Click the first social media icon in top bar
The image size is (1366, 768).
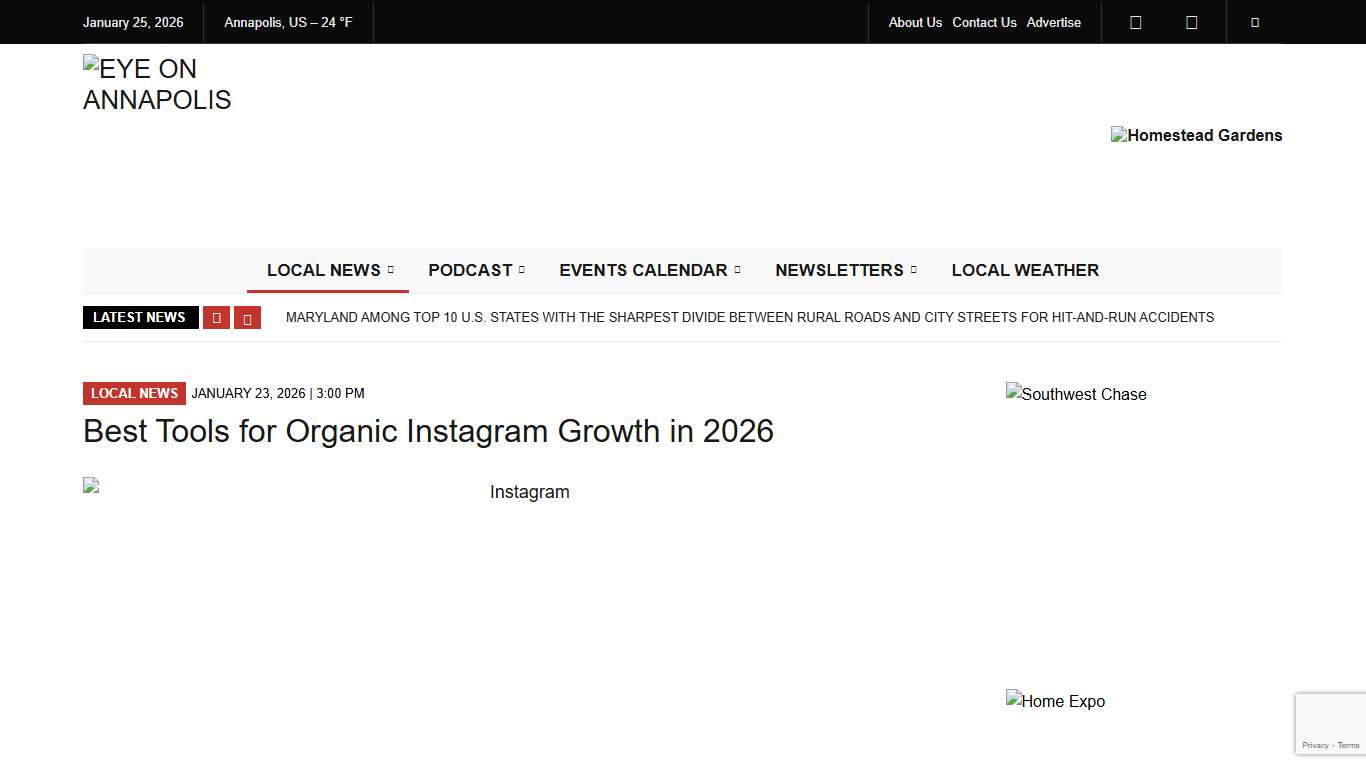coord(1136,22)
